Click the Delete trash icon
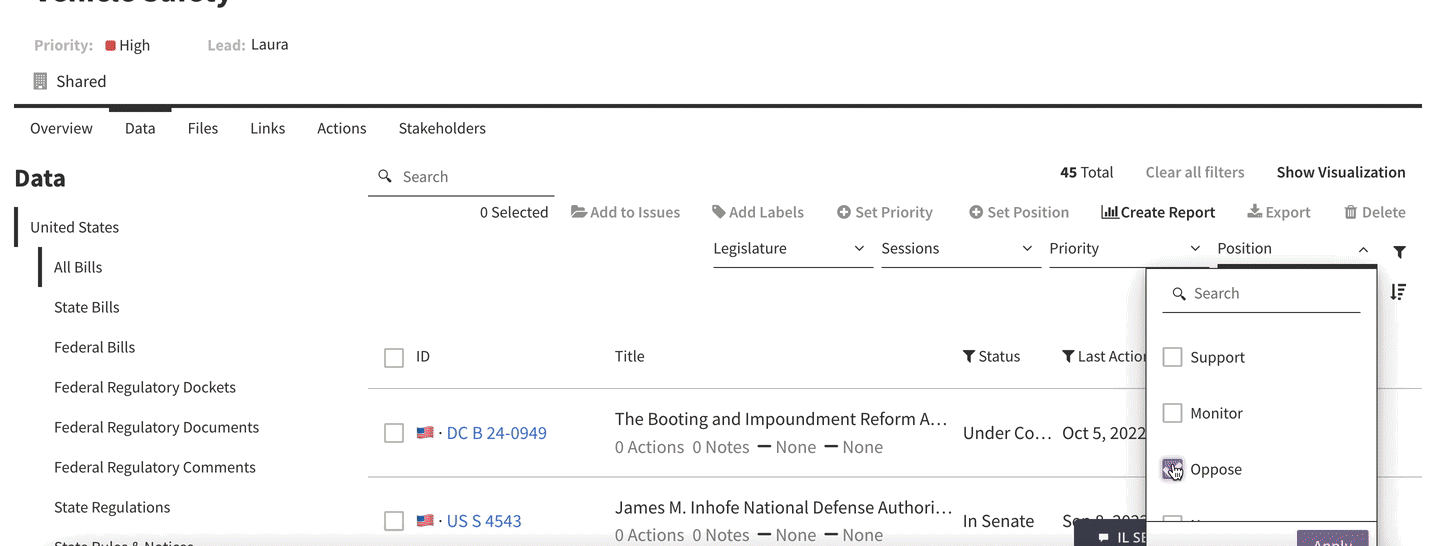This screenshot has height=546, width=1432. [1350, 212]
